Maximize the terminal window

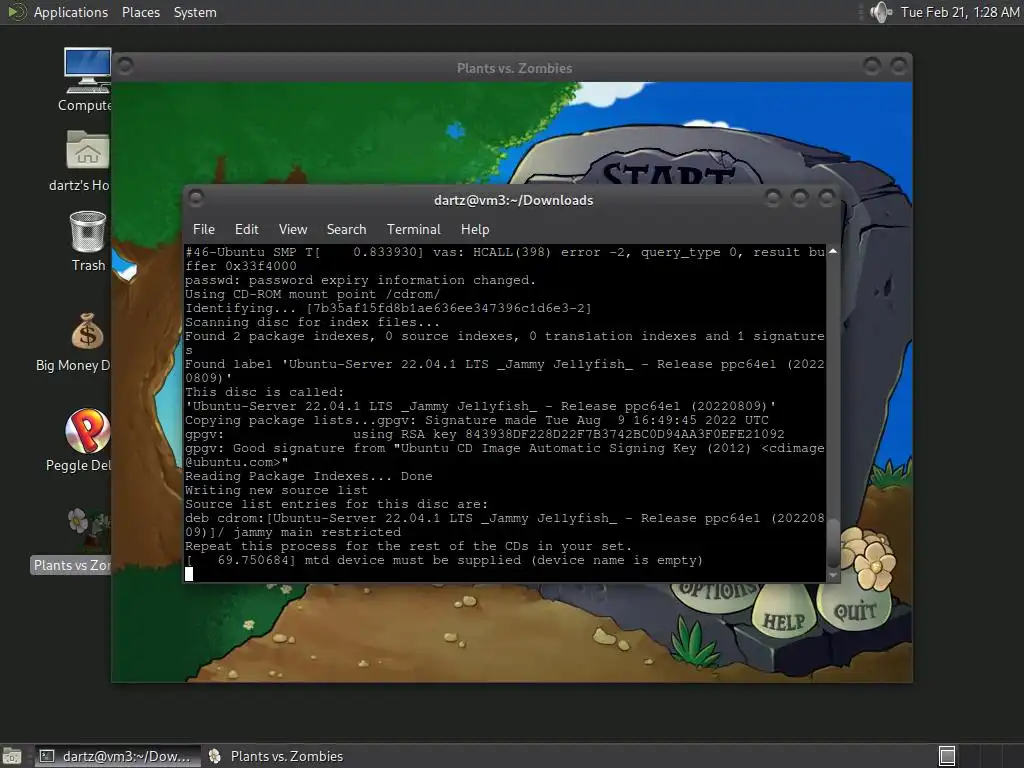point(800,197)
